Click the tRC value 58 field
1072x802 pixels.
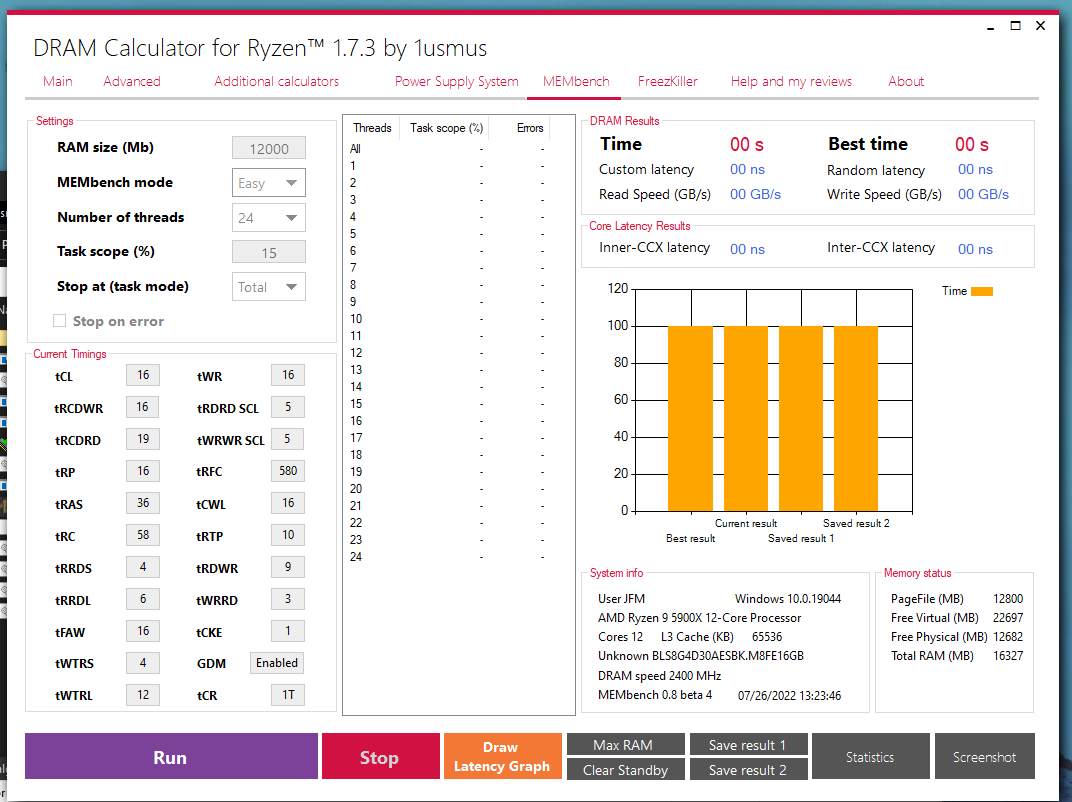(x=143, y=535)
